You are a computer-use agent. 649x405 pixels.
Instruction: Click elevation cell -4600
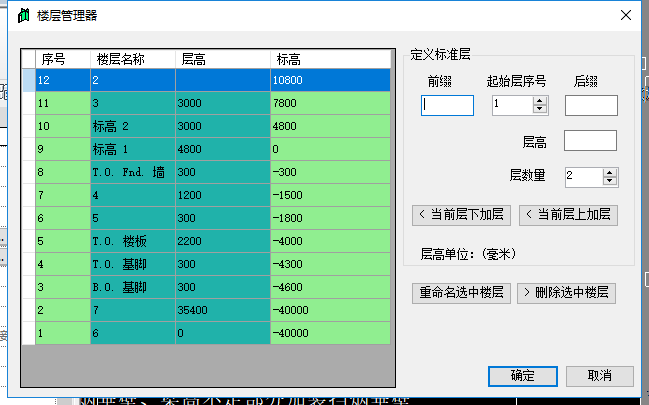click(330, 287)
